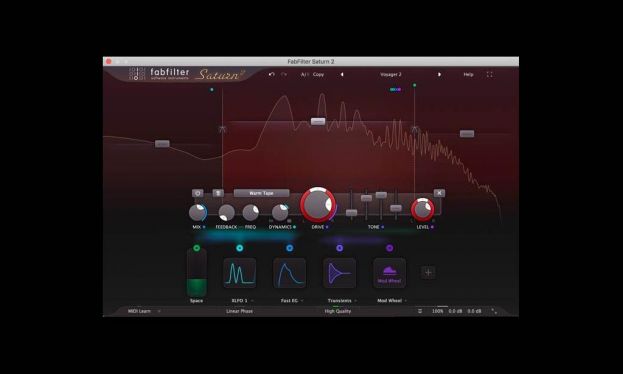Click the green Space slider
The height and width of the screenshot is (374, 623).
coord(197,273)
